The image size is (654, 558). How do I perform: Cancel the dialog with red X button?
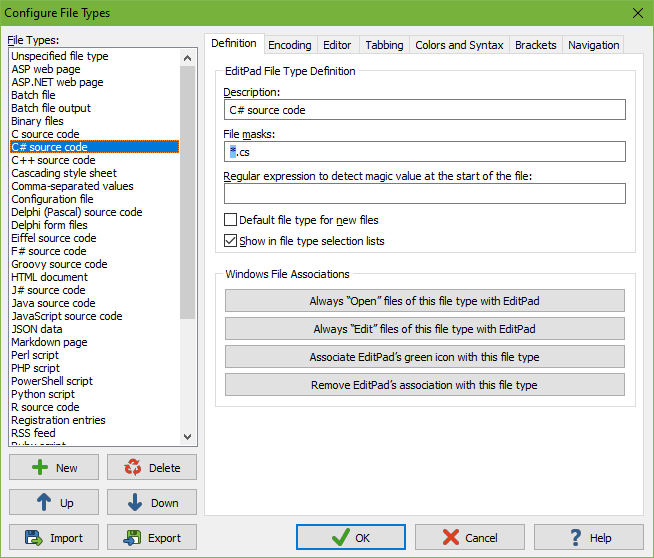coord(470,537)
